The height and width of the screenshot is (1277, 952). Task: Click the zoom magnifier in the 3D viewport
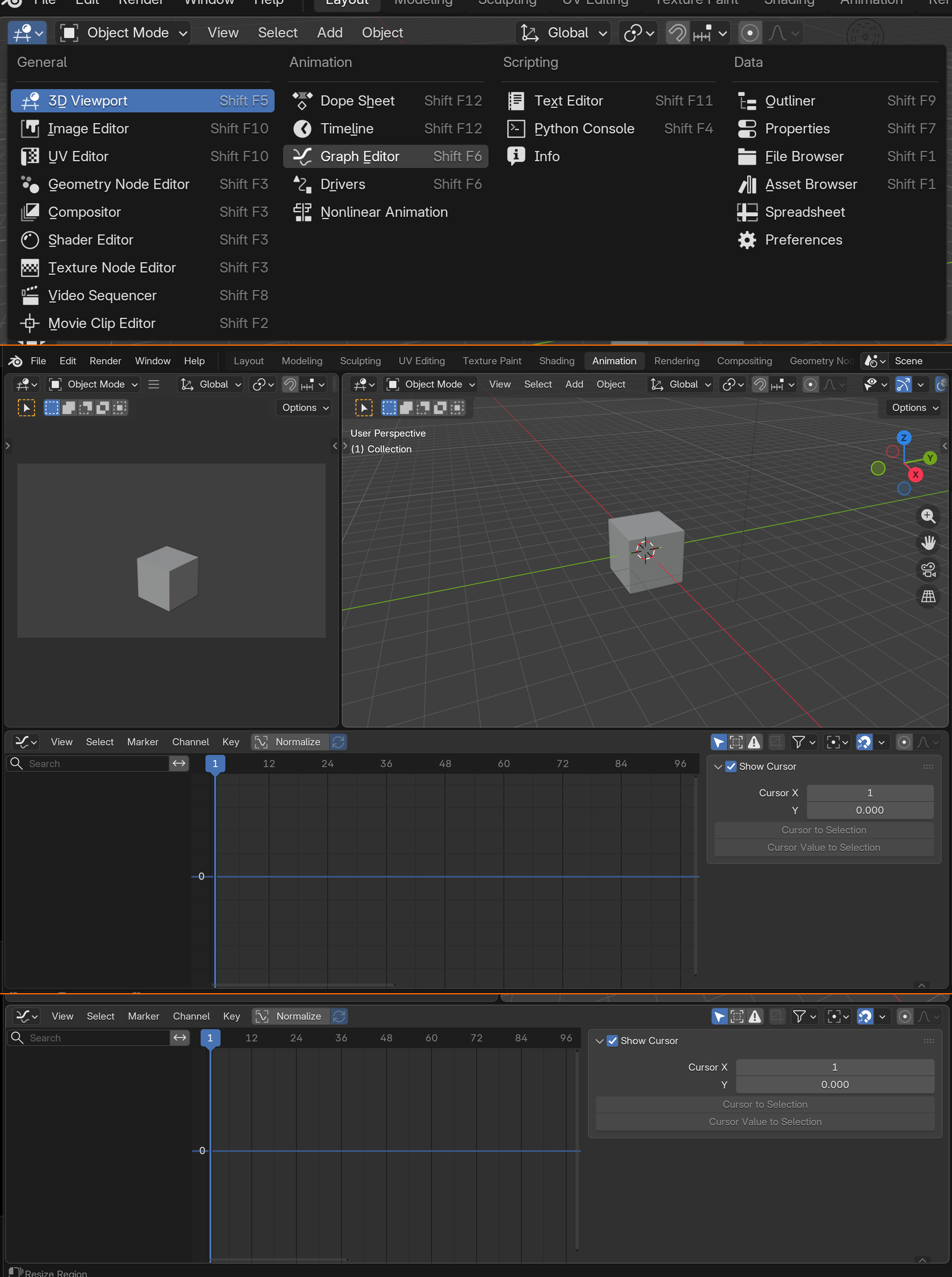pos(928,516)
